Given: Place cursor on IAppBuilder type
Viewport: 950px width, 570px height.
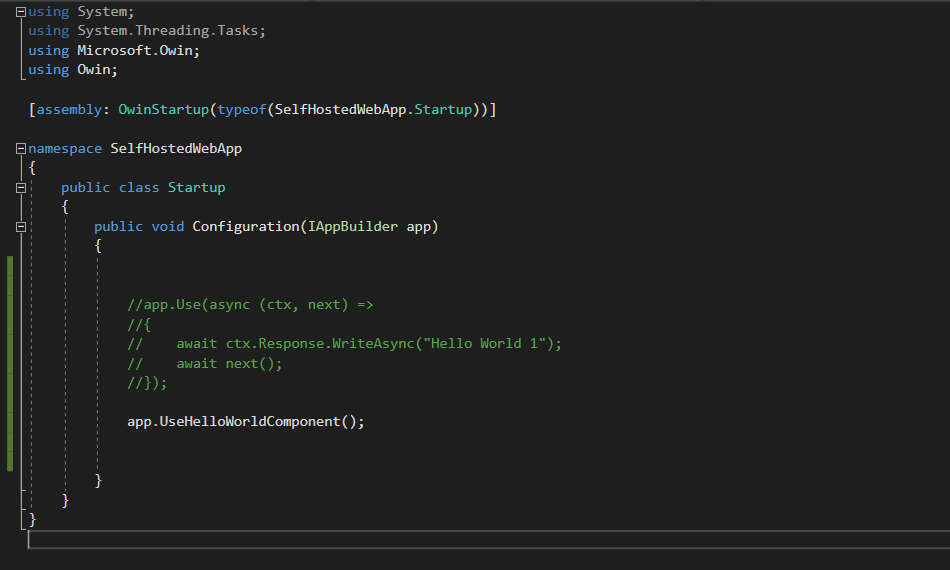Looking at the screenshot, I should tap(352, 227).
